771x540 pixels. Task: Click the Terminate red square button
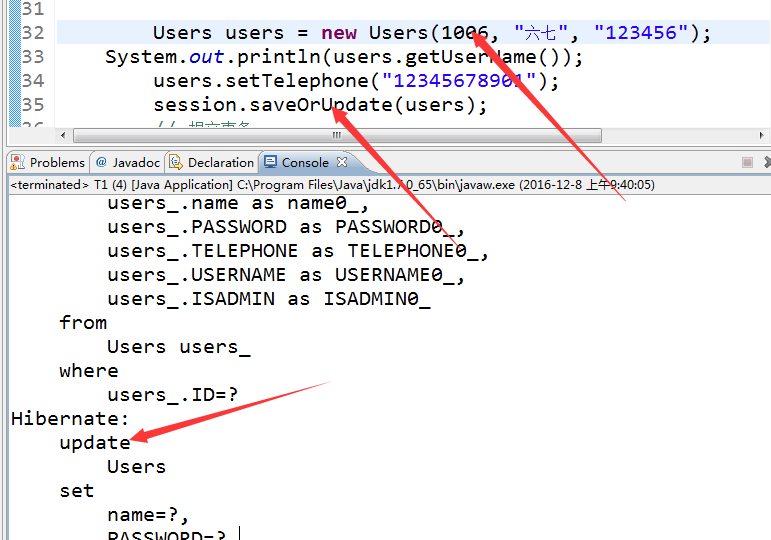pyautogui.click(x=747, y=162)
